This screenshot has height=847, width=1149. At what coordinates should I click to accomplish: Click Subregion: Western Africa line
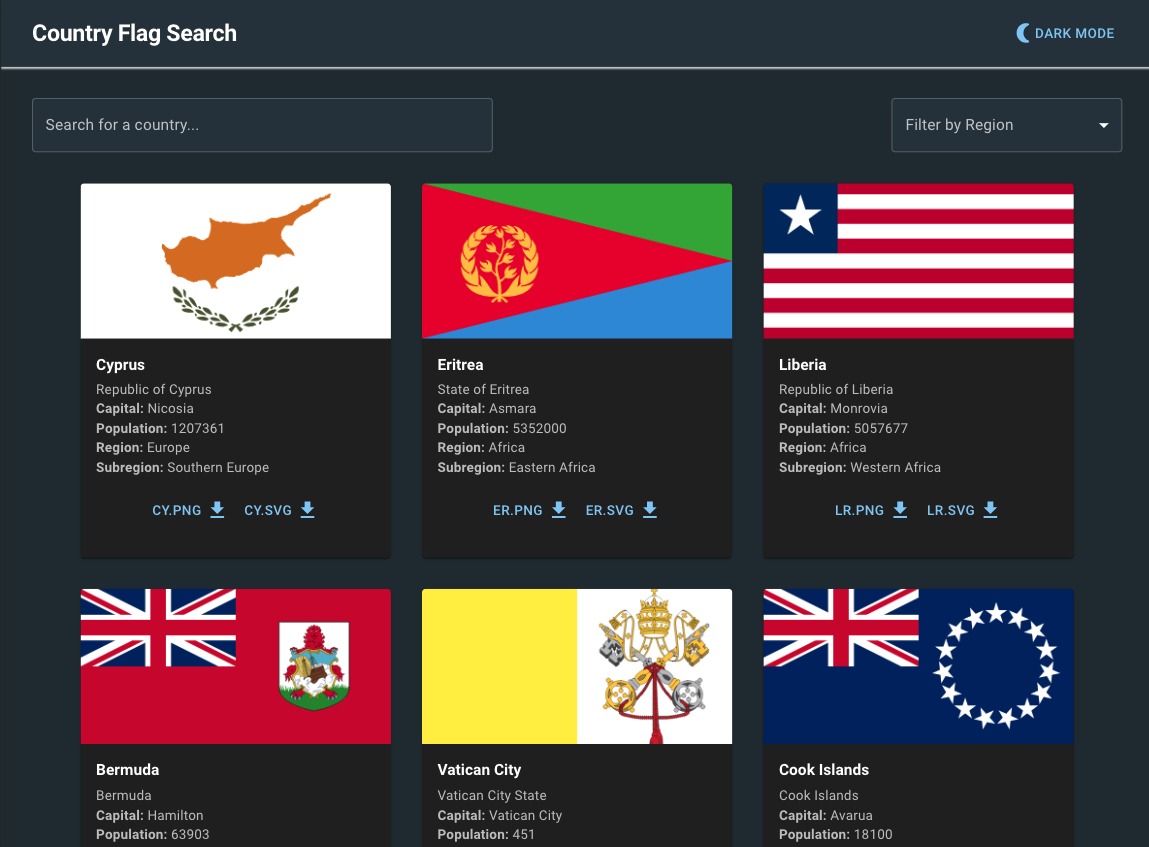(x=860, y=467)
